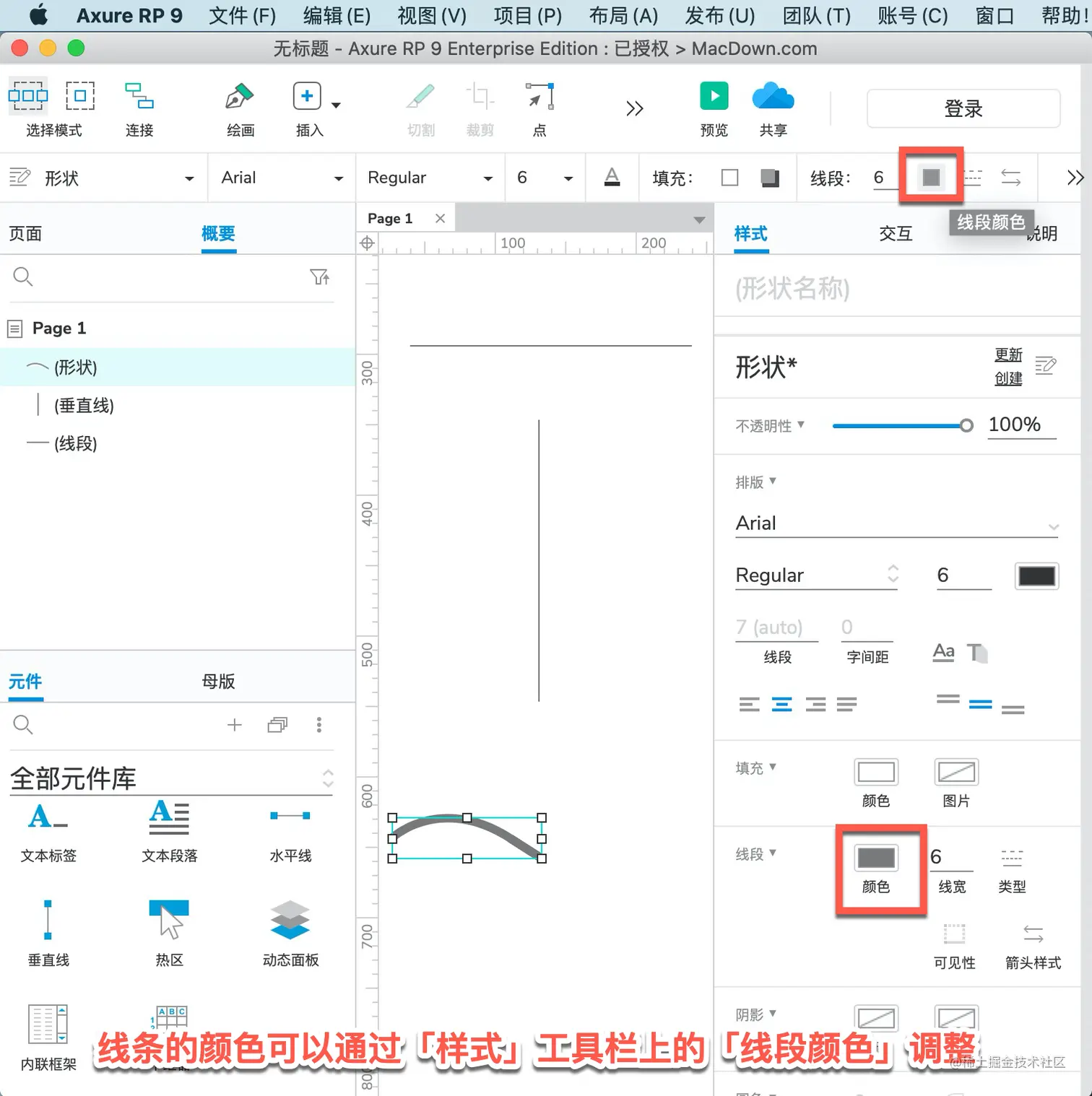
Task: Open the library options three-dot menu
Action: [319, 724]
